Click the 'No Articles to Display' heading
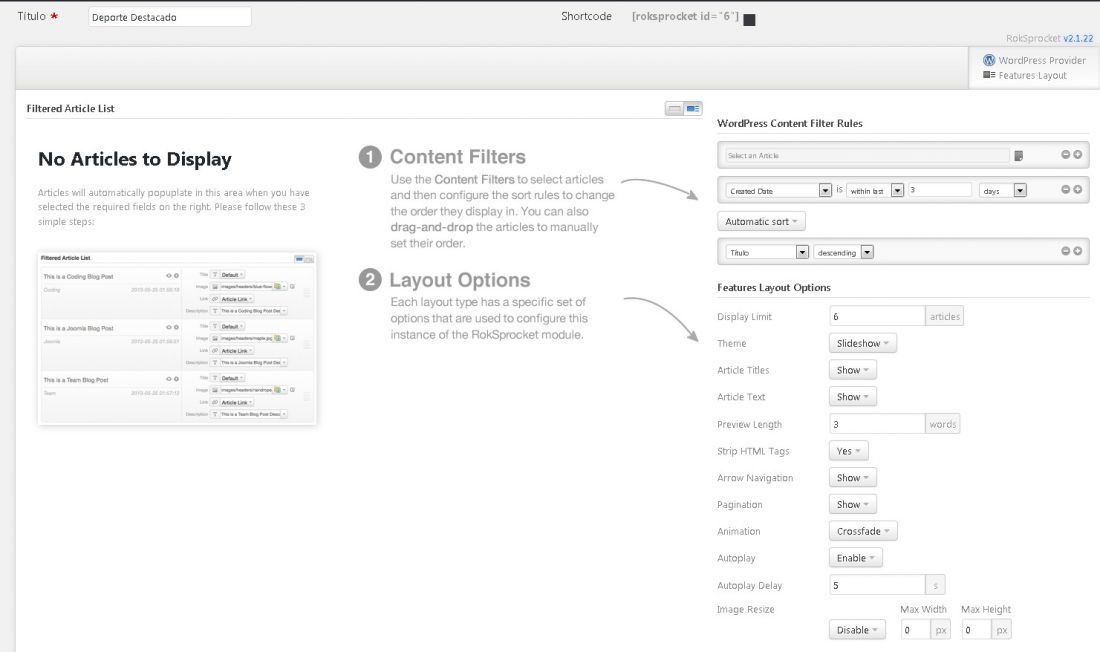The image size is (1100, 652). 135,159
